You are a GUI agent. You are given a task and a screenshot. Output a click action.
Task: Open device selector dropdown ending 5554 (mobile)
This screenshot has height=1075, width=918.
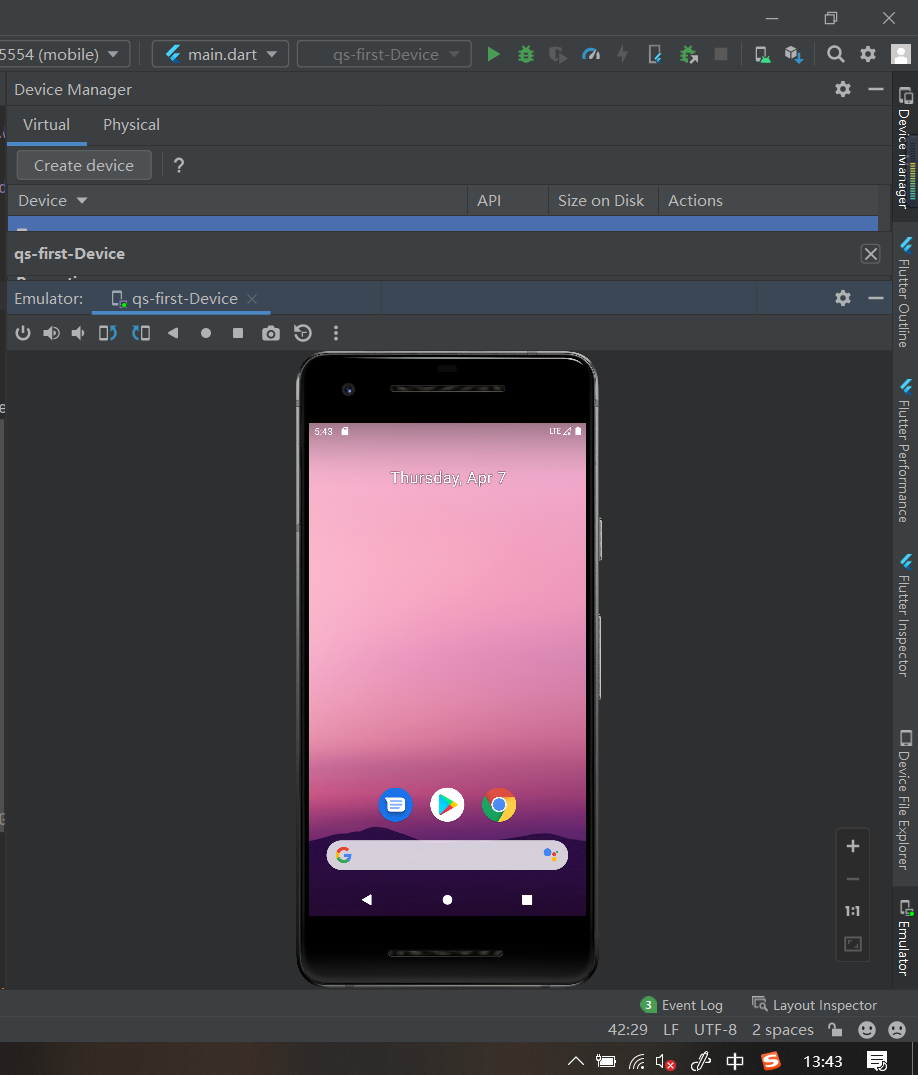point(64,54)
